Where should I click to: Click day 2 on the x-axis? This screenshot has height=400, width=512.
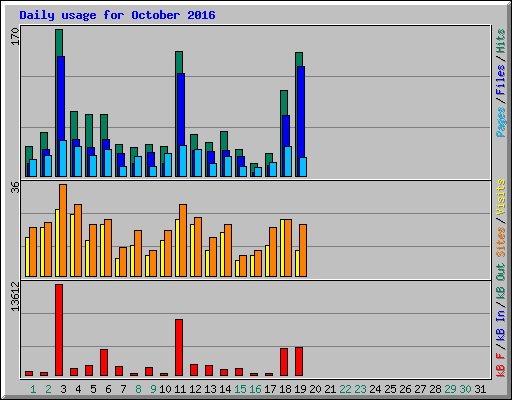(x=48, y=389)
